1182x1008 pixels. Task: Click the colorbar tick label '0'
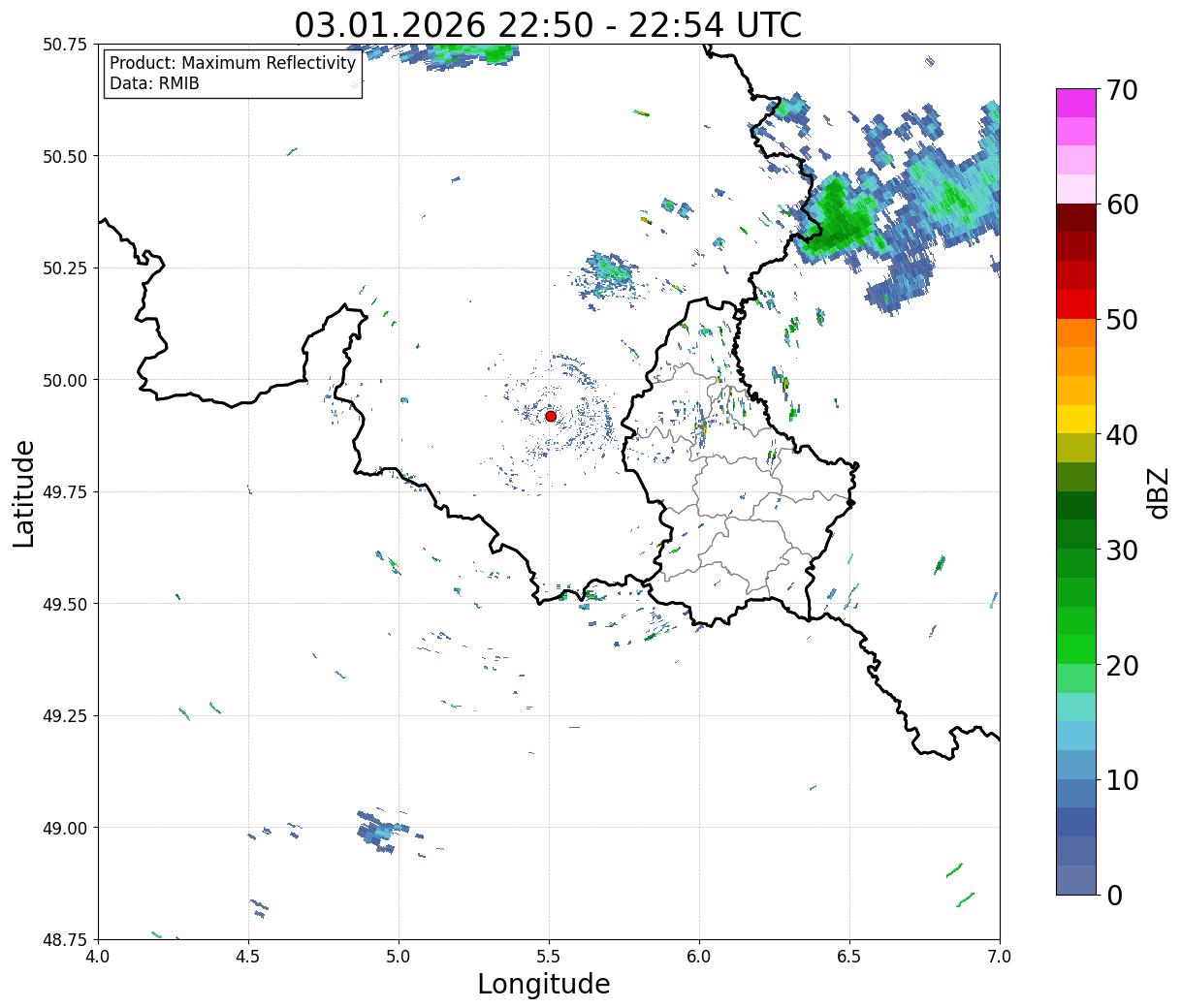1112,895
